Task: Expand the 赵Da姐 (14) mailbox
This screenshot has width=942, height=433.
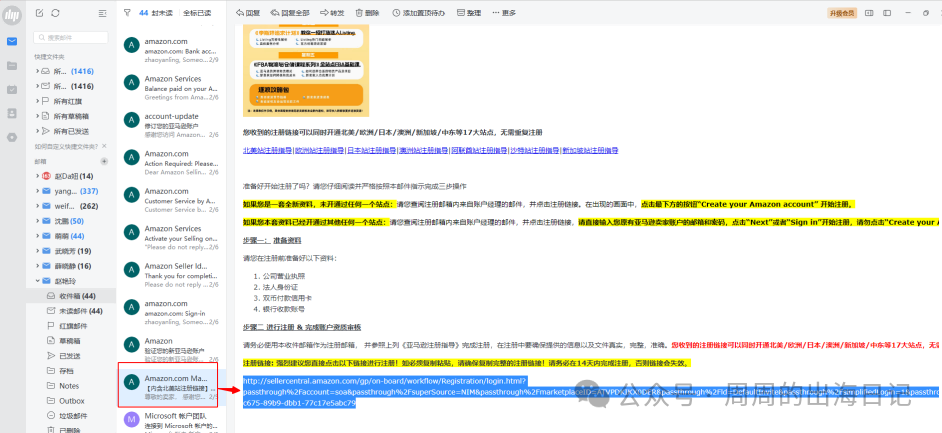Action: click(x=37, y=176)
